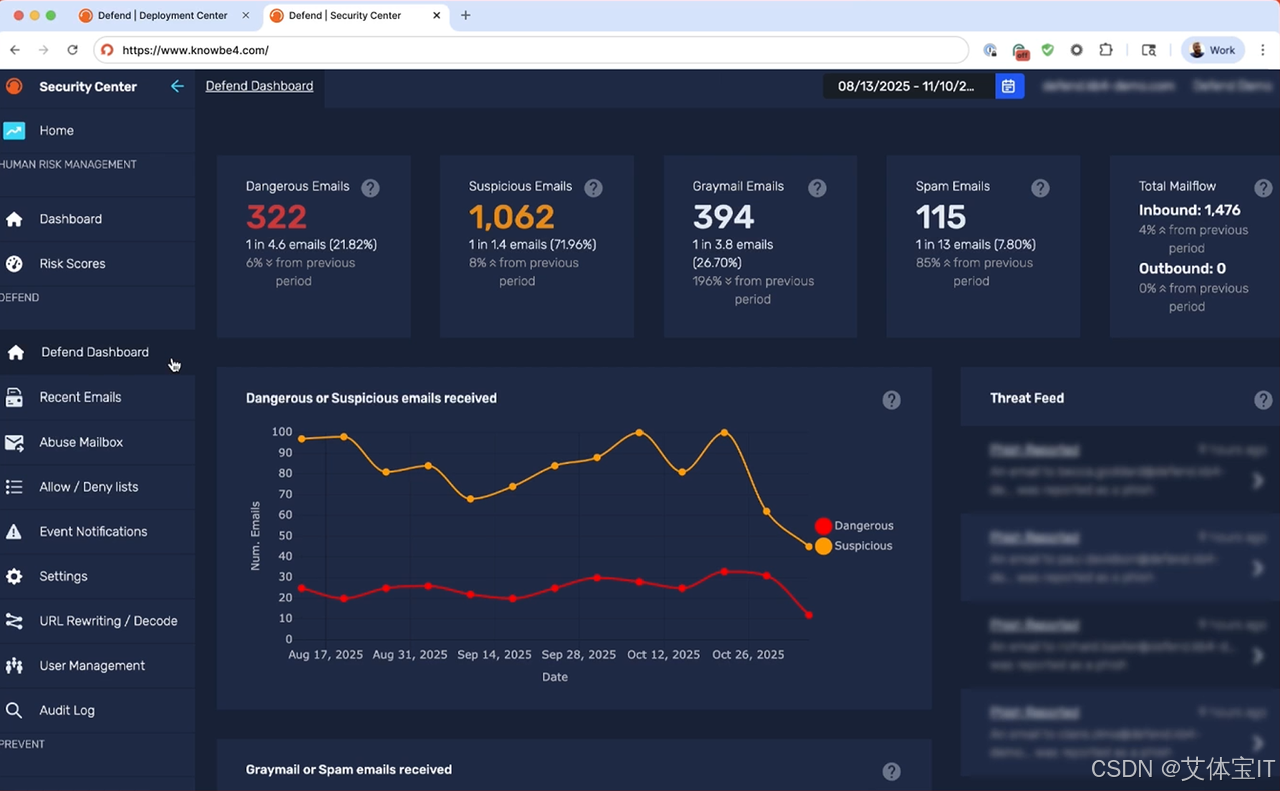
Task: Toggle the Dangerous series red legend dot
Action: [x=823, y=526]
